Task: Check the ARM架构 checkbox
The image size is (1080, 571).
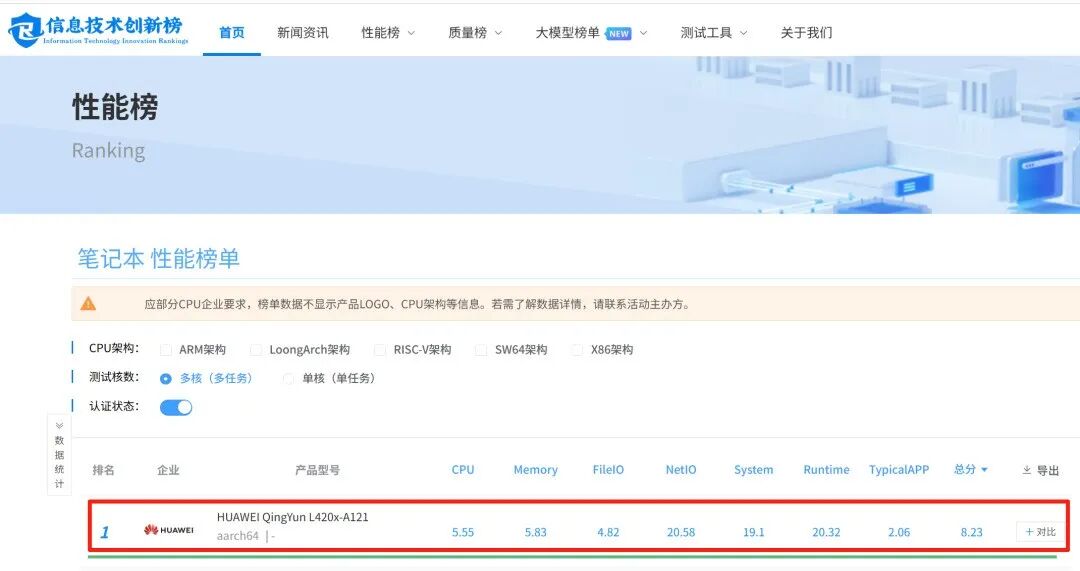Action: [165, 350]
